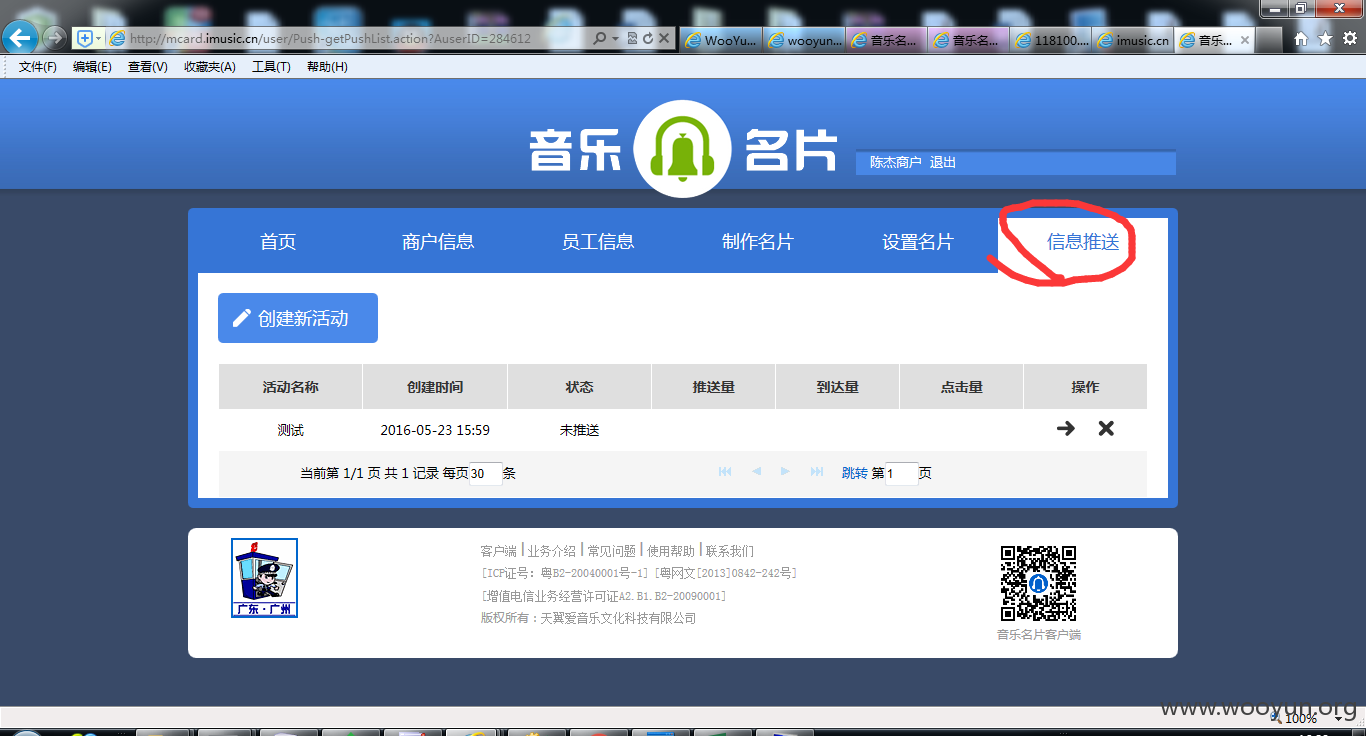Click the 创建新活动 button
The image size is (1366, 736).
[298, 318]
